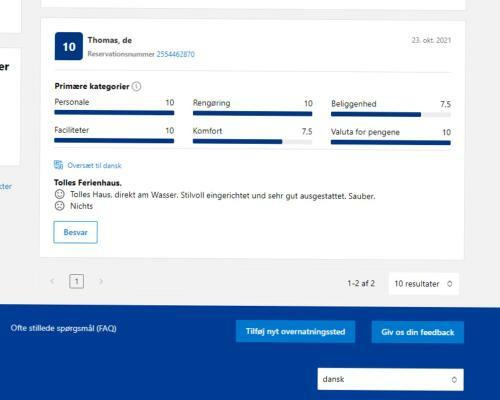Image resolution: width=500 pixels, height=400 pixels.
Task: Click the reviewer name Thomas, de
Action: pyautogui.click(x=110, y=40)
